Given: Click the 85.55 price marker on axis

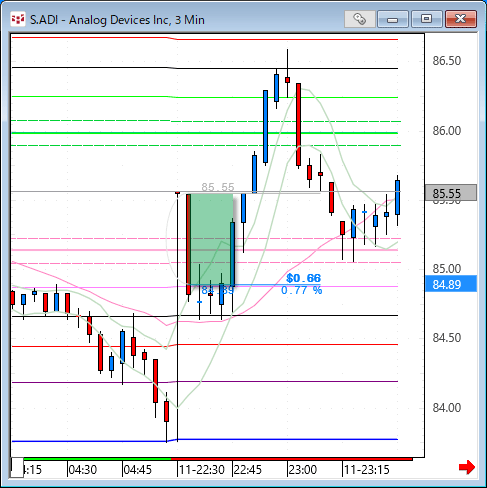Looking at the screenshot, I should point(451,193).
